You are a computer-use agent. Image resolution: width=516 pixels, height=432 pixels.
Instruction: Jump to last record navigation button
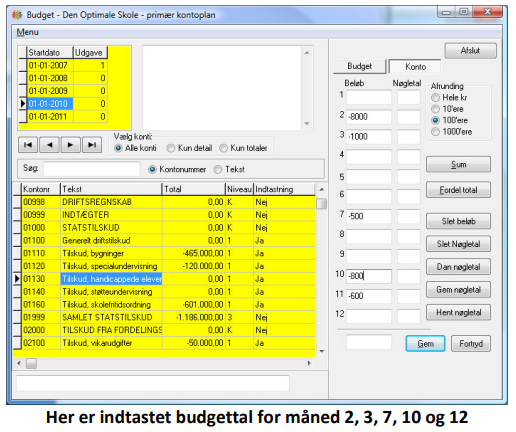click(x=92, y=145)
